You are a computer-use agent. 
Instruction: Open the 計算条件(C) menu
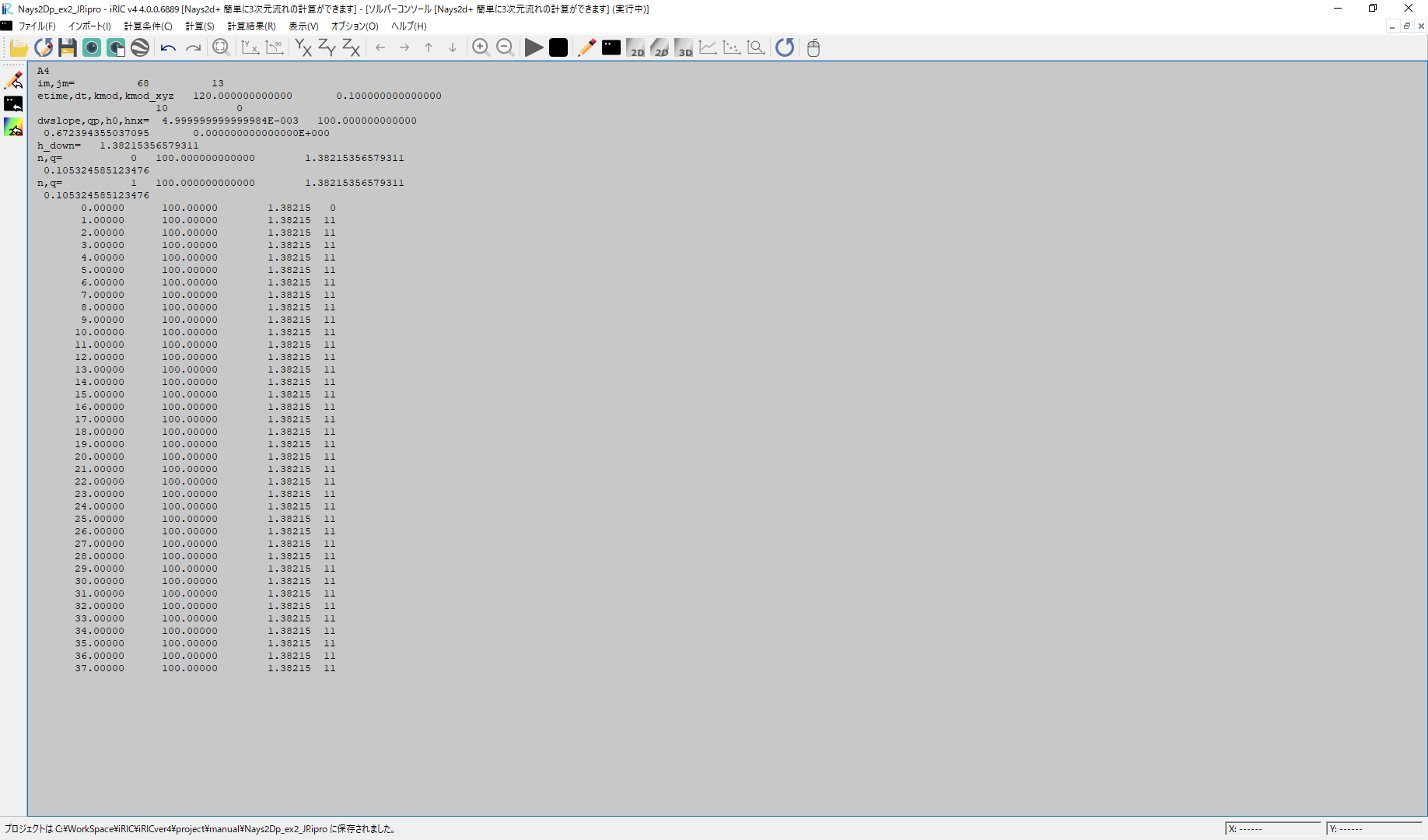tap(148, 26)
